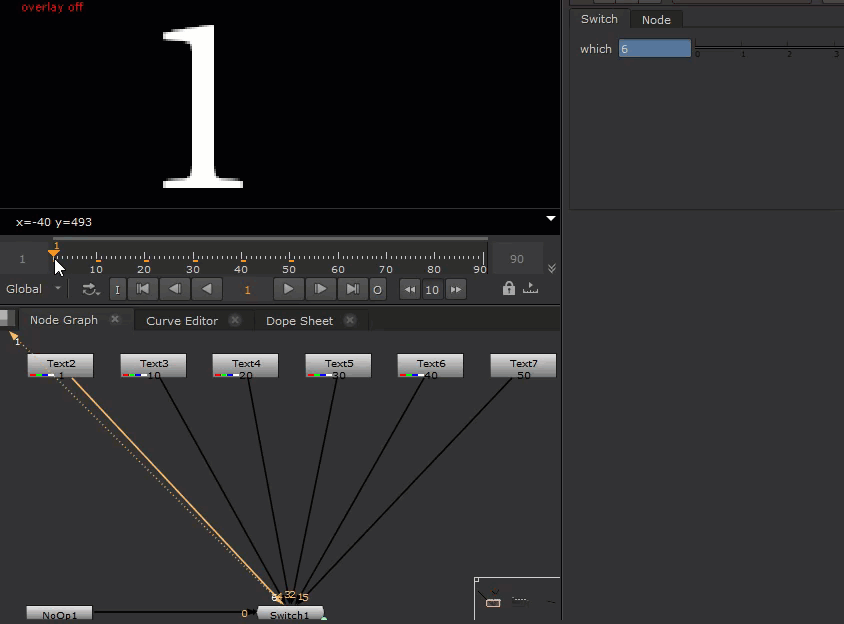Set the out point with O button
The width and height of the screenshot is (844, 624).
[x=377, y=290]
